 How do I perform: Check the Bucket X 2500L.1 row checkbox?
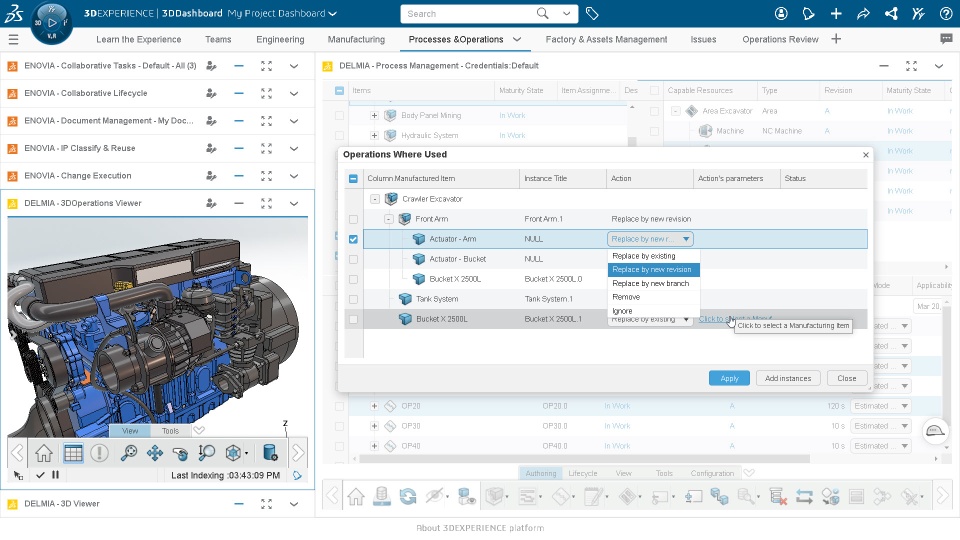(353, 319)
